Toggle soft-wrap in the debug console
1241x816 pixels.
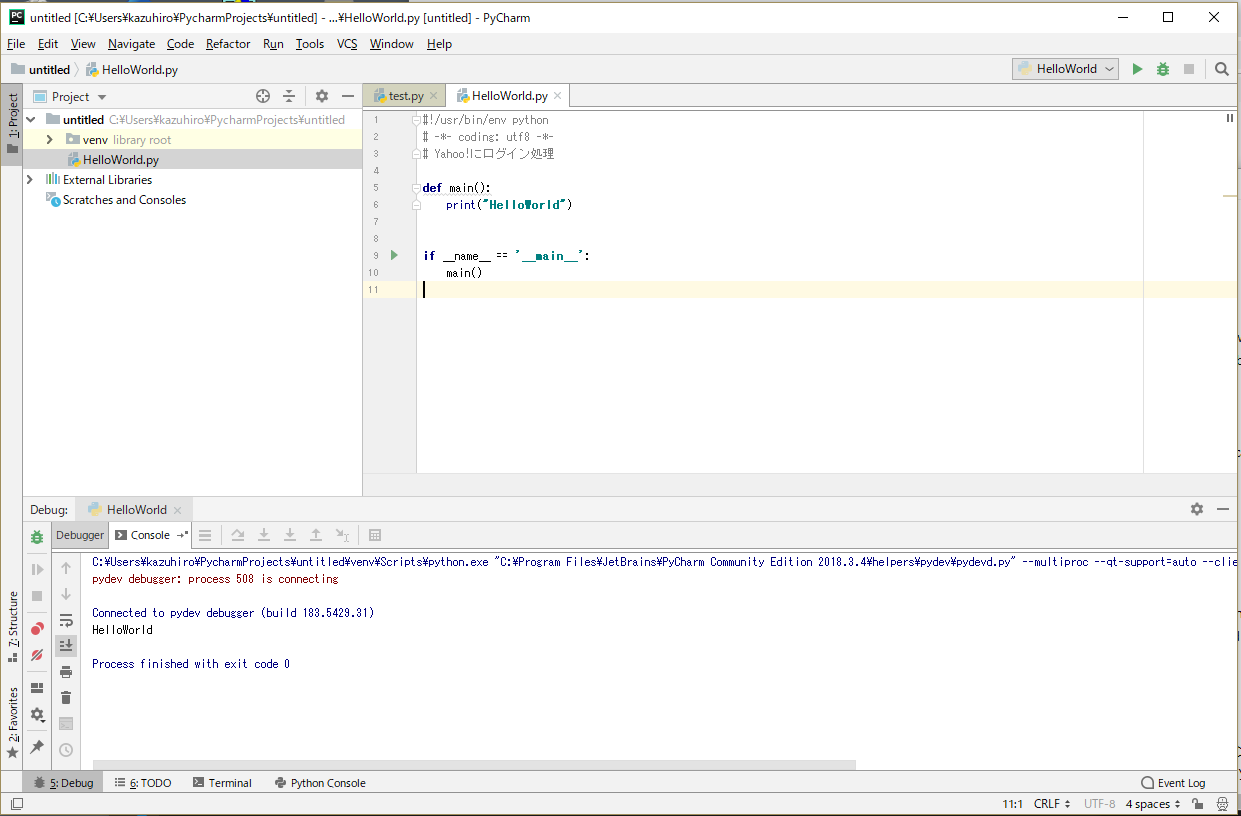pyautogui.click(x=66, y=620)
